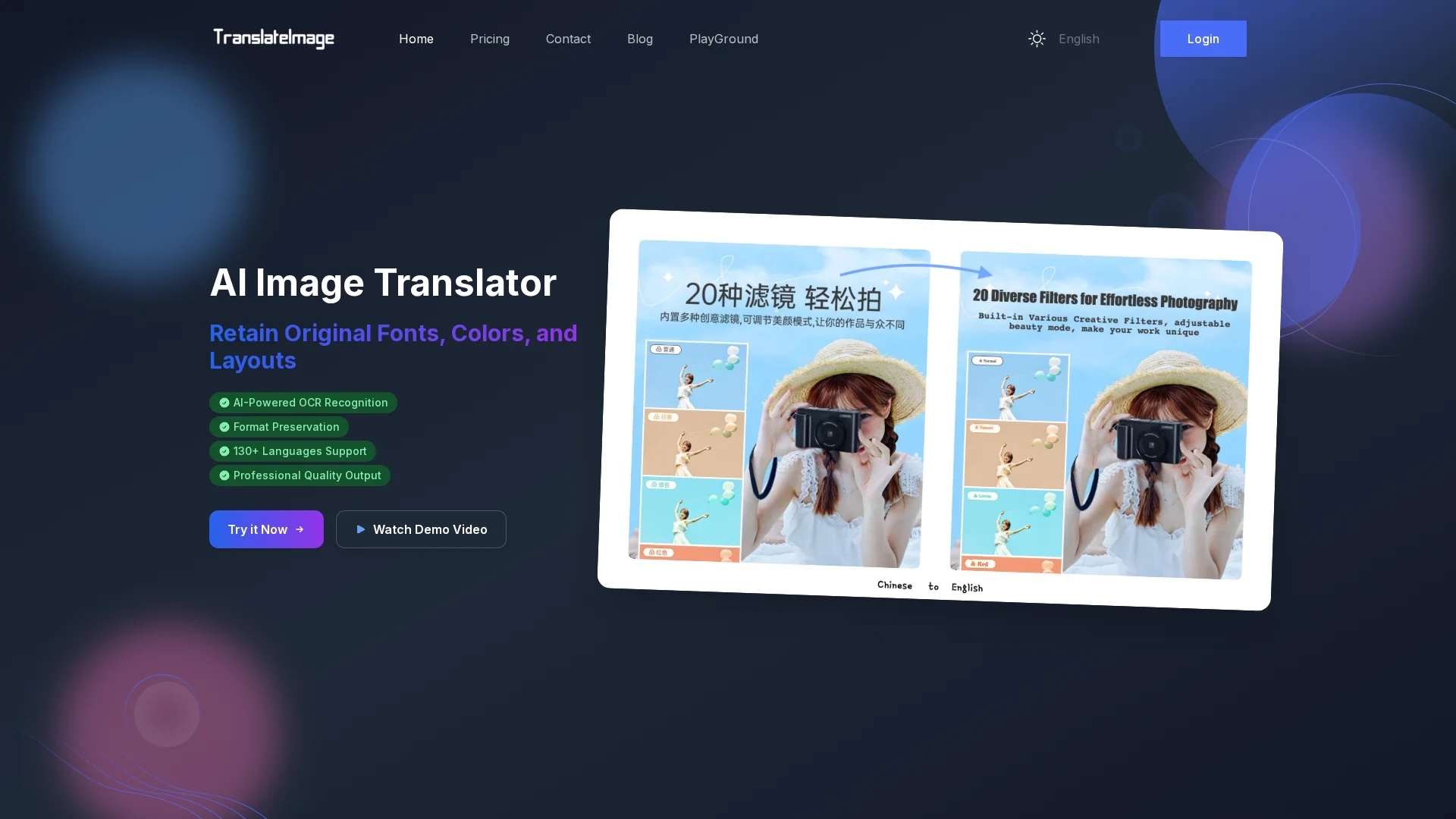1456x819 pixels.
Task: Click the 130+ Languages Support badge text
Action: (300, 451)
